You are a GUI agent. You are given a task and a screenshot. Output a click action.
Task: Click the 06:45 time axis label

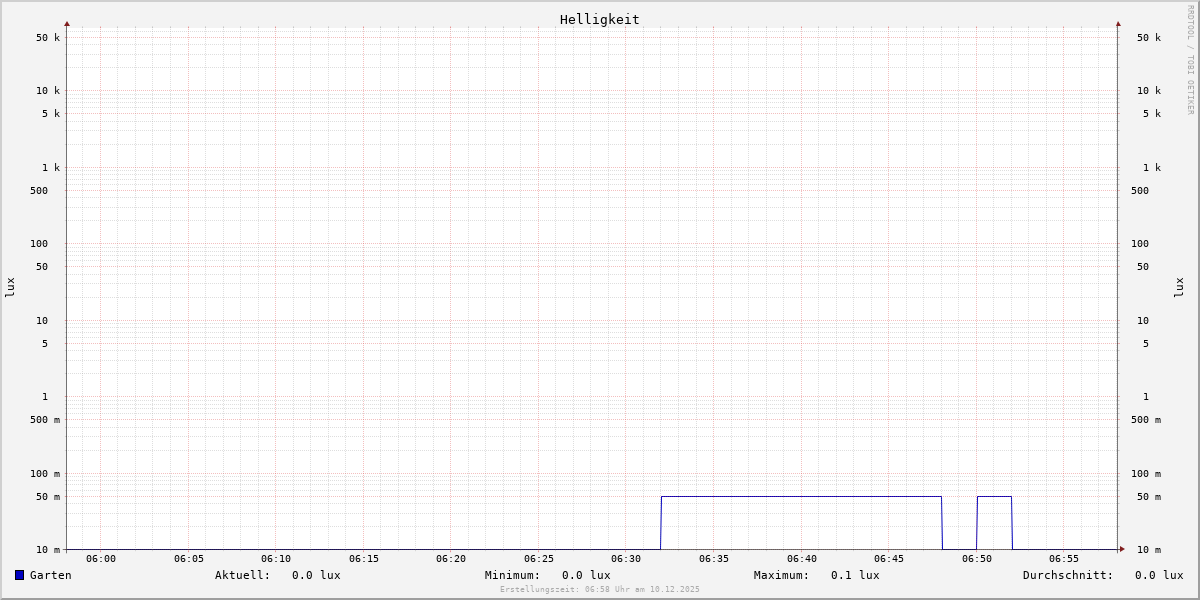pos(889,559)
